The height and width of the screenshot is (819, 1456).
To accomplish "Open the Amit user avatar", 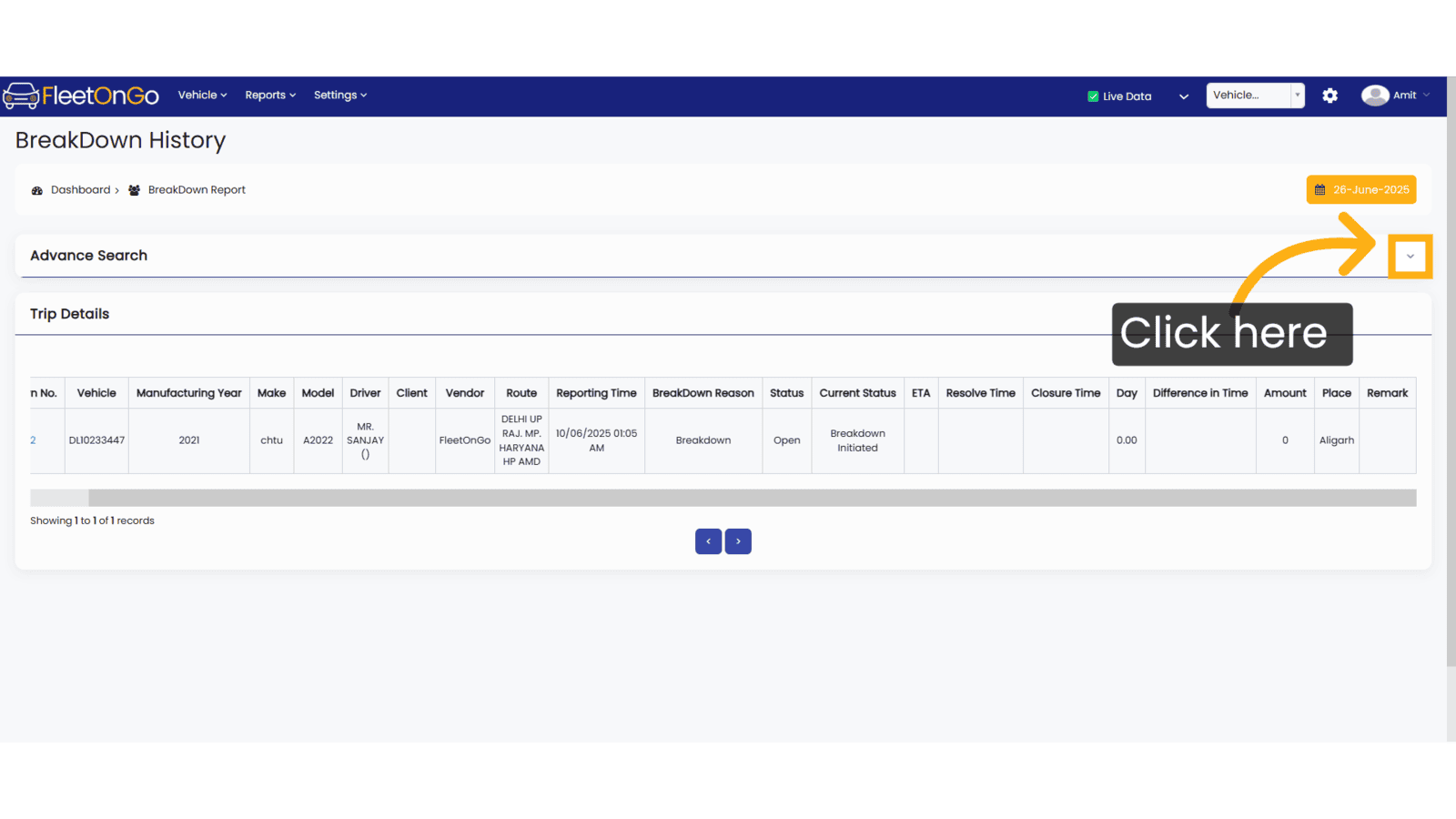I will coord(1375,96).
